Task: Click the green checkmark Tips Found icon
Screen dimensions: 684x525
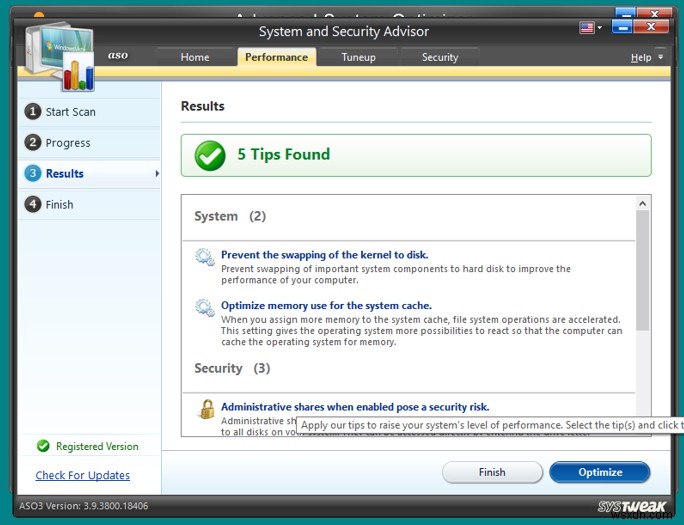Action: [210, 155]
